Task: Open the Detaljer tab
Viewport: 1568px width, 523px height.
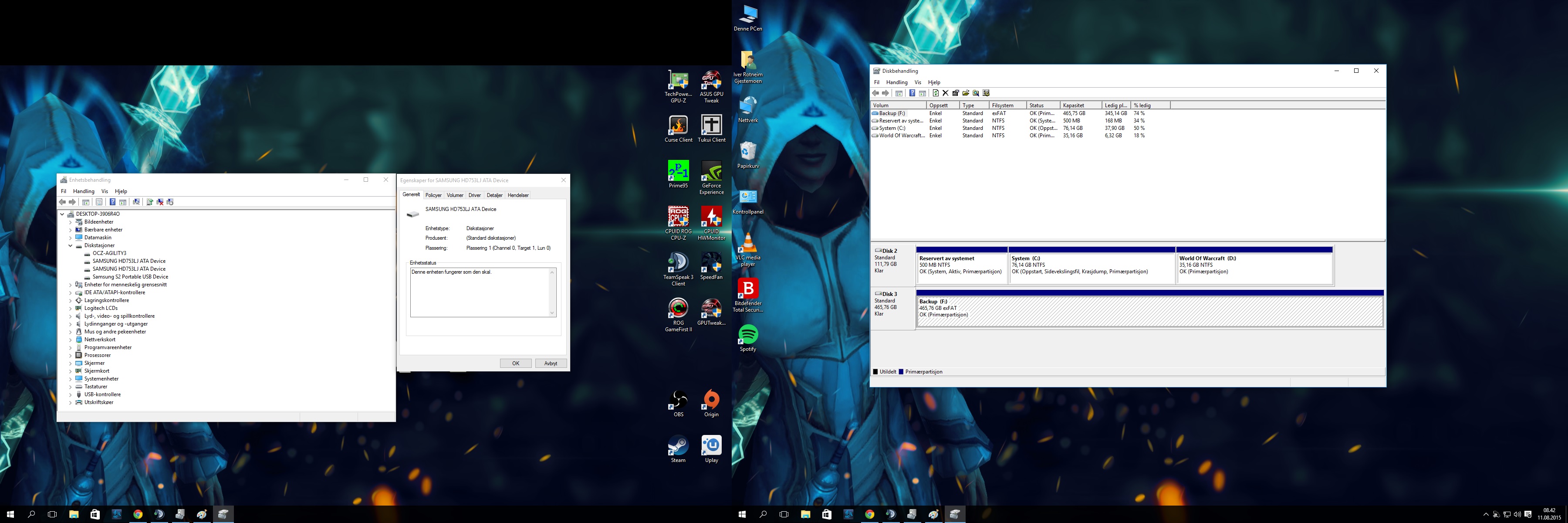Action: [x=495, y=195]
